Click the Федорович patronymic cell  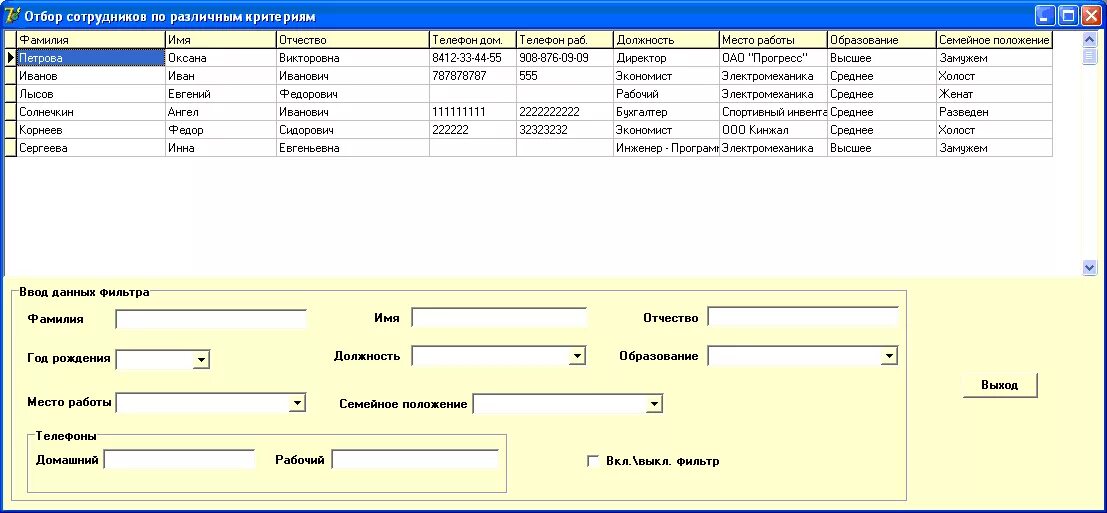click(x=353, y=94)
